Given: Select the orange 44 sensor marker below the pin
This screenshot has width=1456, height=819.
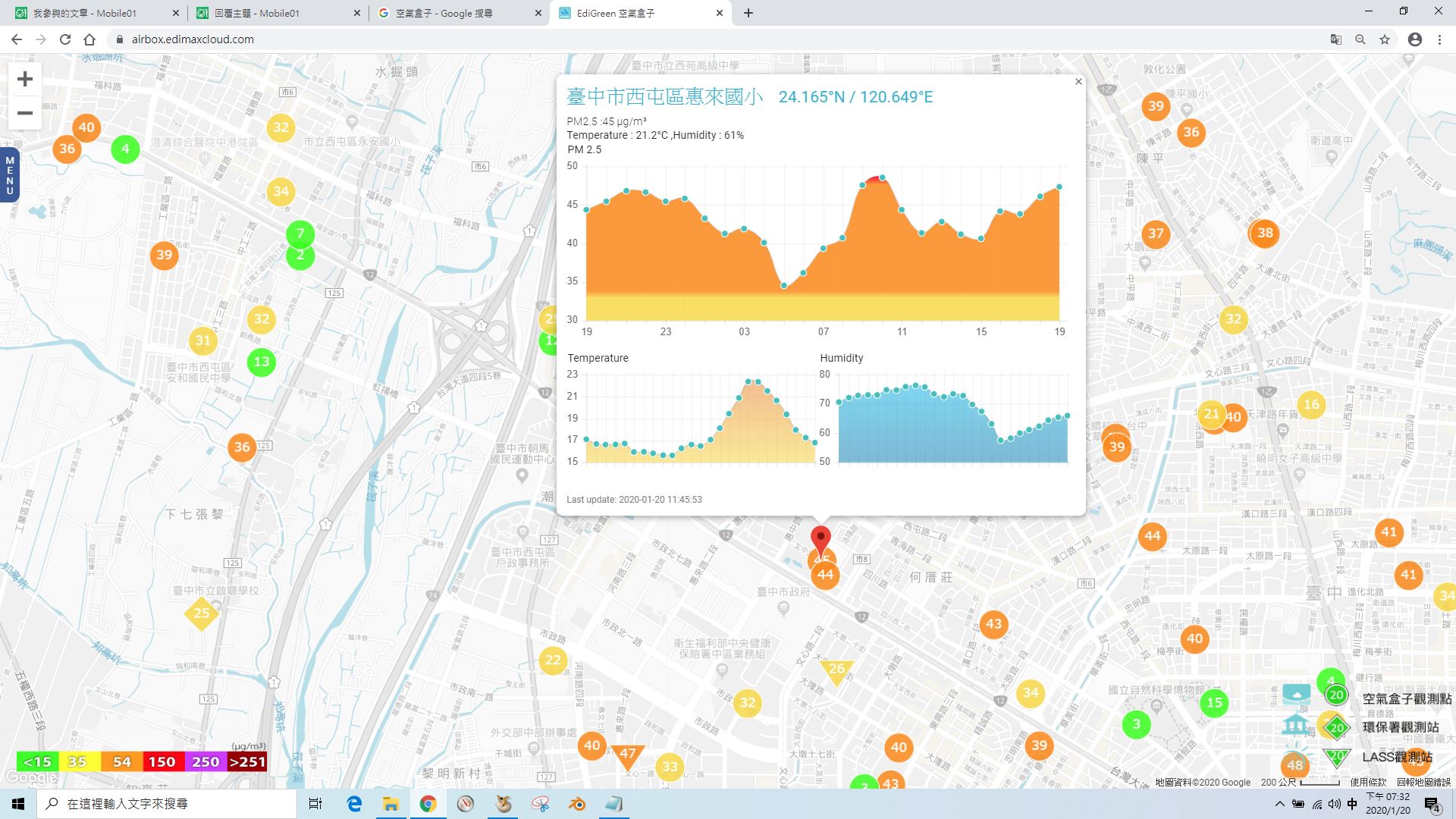Looking at the screenshot, I should (x=825, y=575).
